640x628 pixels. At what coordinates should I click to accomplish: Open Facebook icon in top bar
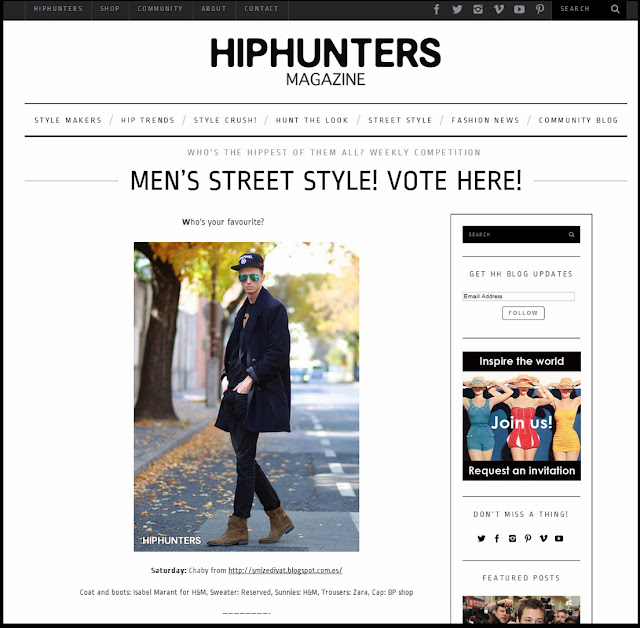point(436,9)
